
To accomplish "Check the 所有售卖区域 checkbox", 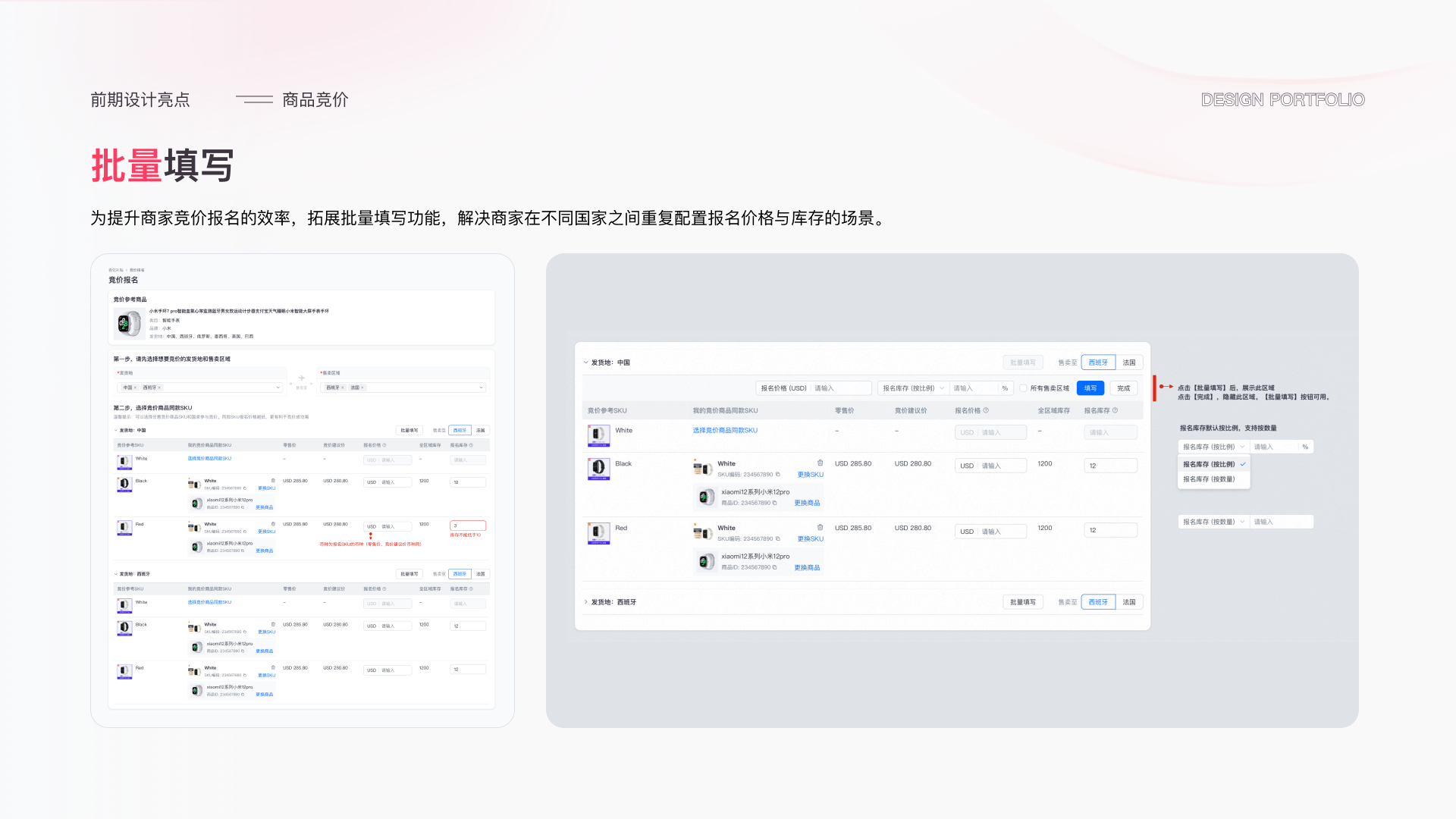I will [x=1023, y=388].
